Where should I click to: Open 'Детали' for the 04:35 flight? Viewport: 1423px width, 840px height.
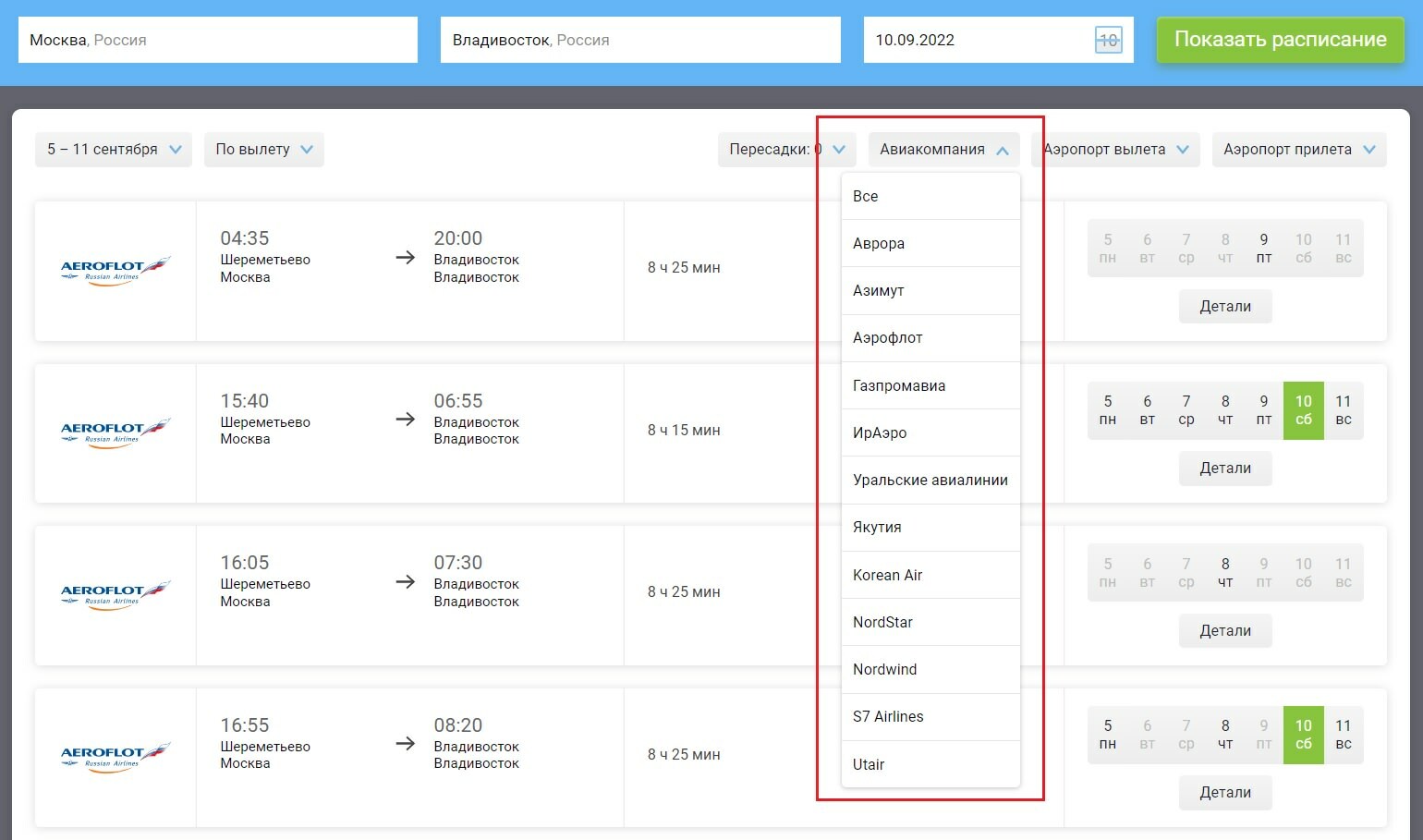coord(1225,306)
